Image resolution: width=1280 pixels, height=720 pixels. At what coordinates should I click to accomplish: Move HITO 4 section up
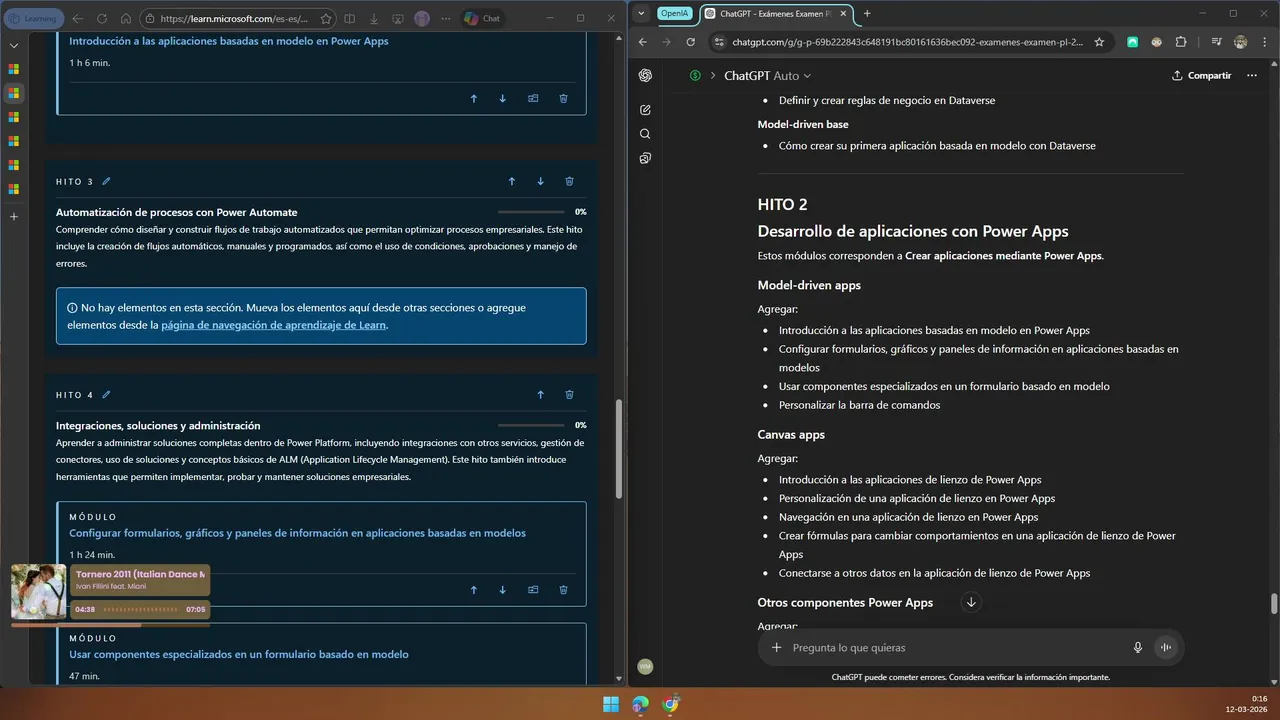point(541,394)
